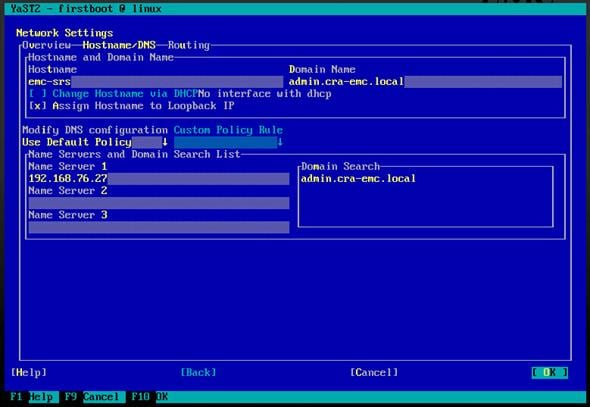This screenshot has width=590, height=407.
Task: Click admin.cra-emc.local in Domain Search box
Action: 358,178
